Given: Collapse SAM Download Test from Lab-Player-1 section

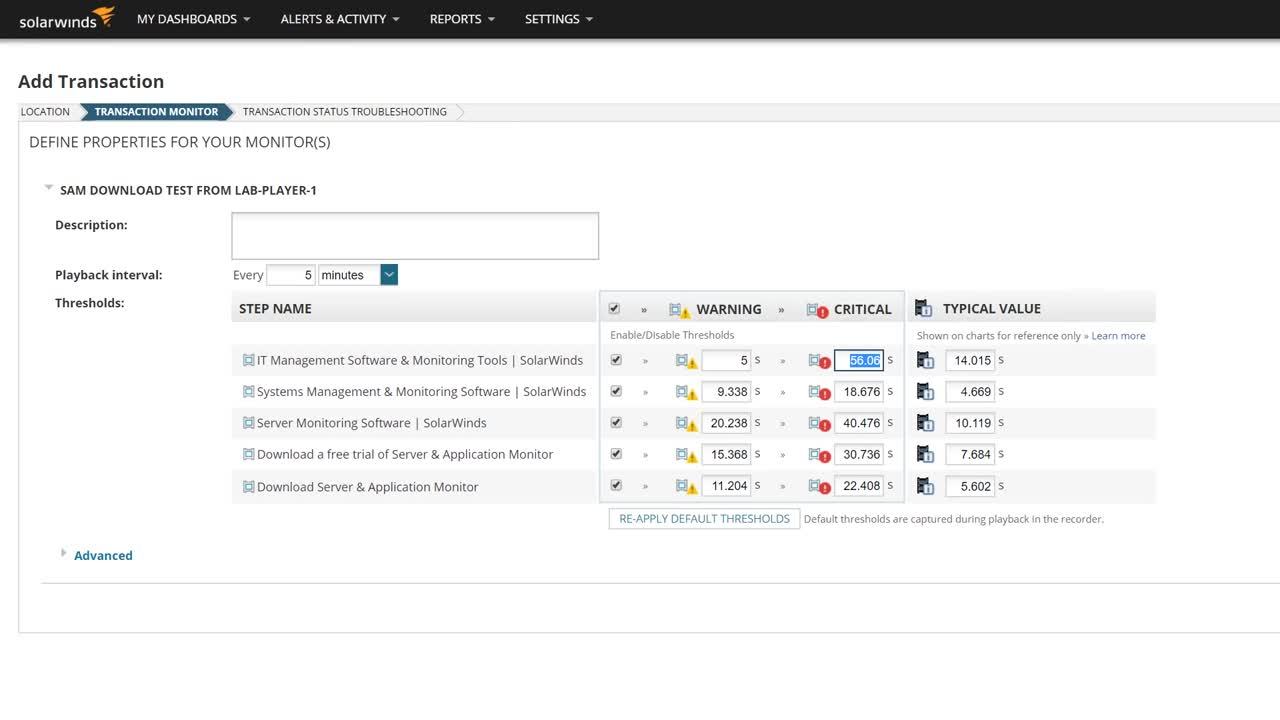Looking at the screenshot, I should (x=48, y=188).
